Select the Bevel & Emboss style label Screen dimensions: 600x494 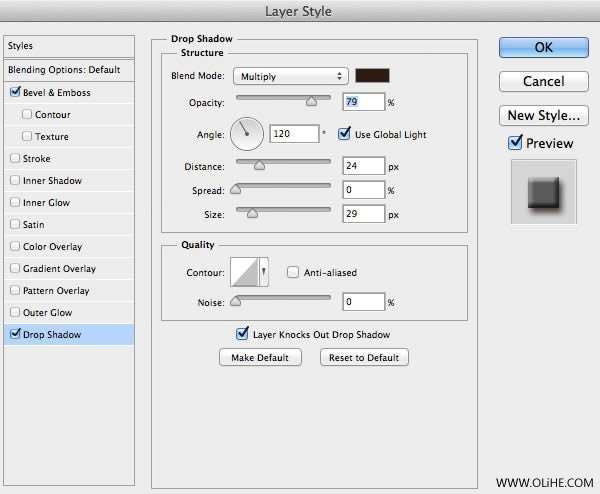click(57, 93)
